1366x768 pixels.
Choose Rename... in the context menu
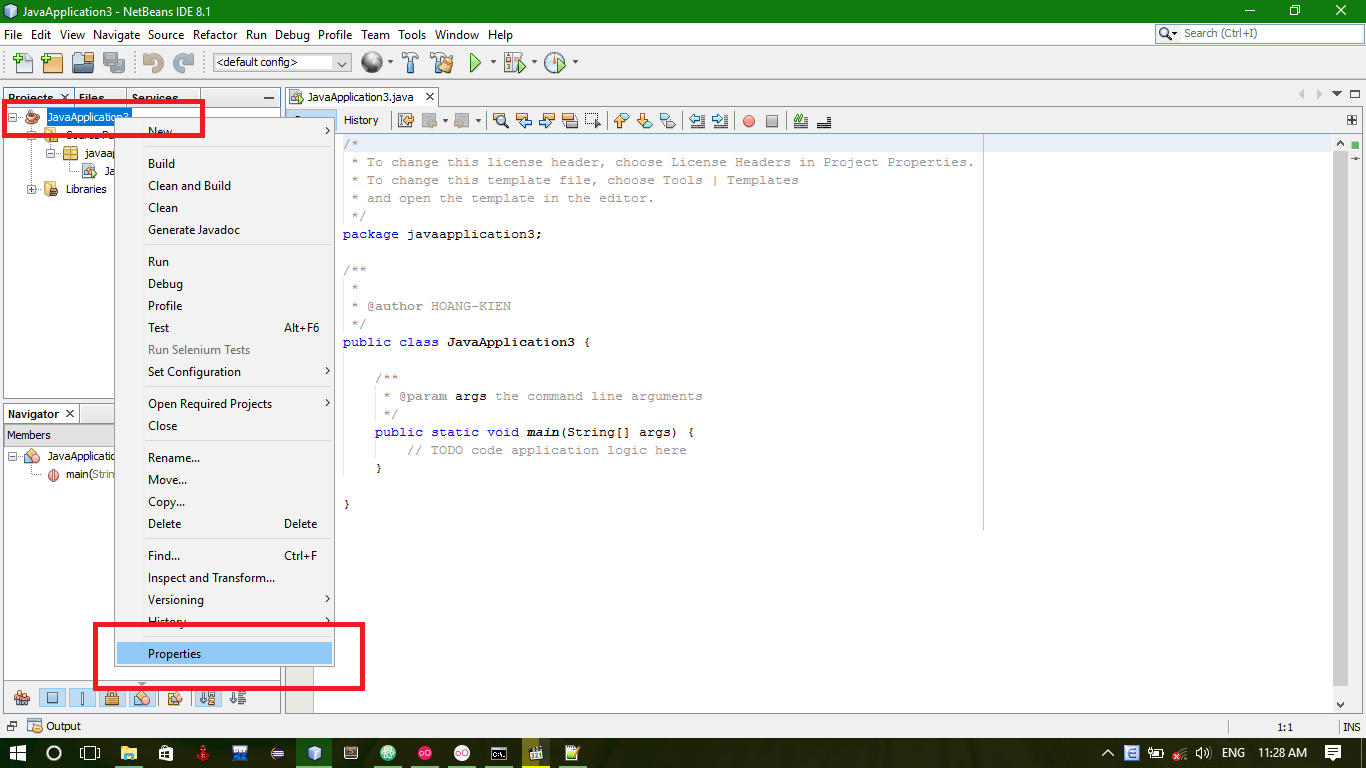[x=224, y=458]
